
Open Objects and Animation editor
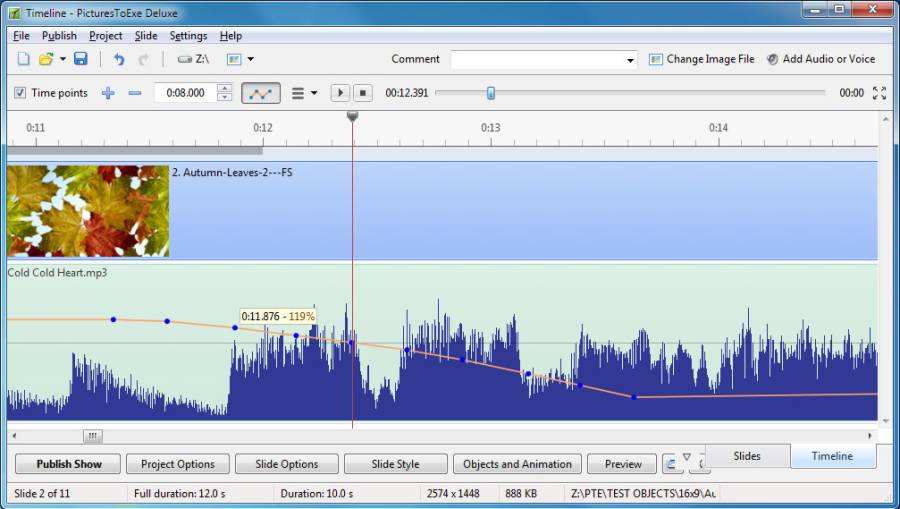(517, 464)
